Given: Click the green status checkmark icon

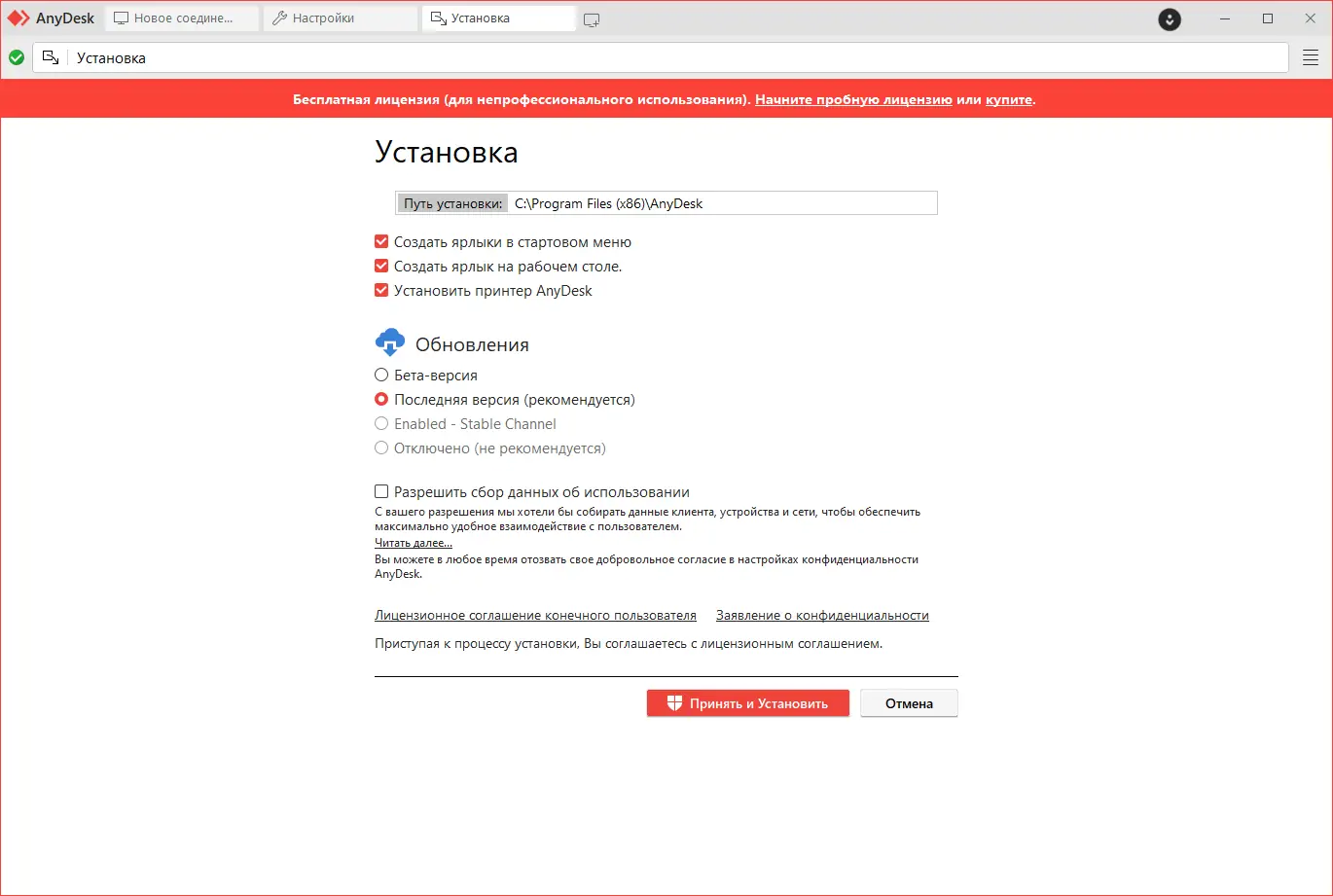Looking at the screenshot, I should [x=16, y=57].
